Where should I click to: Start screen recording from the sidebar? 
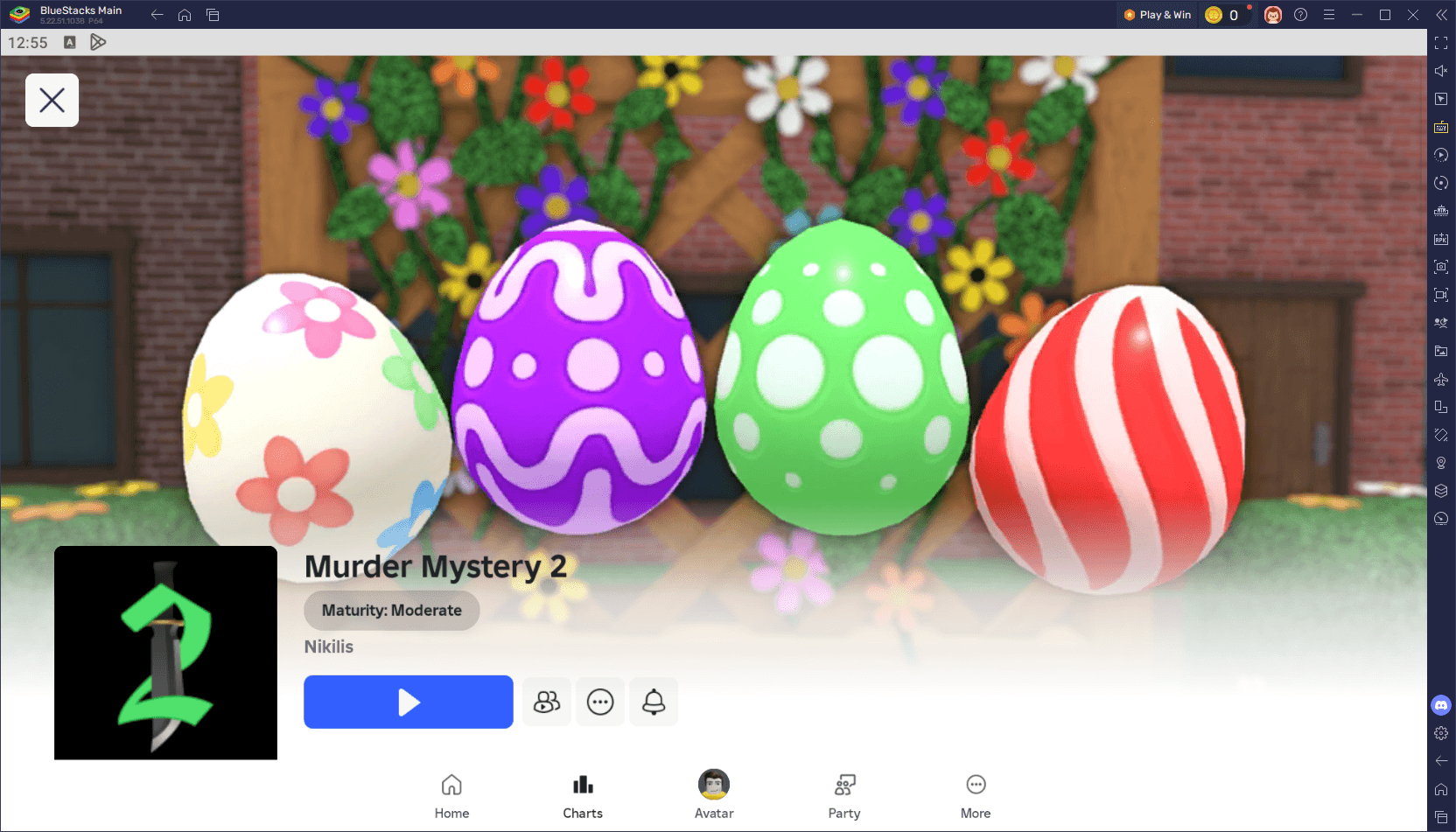pos(1441,295)
